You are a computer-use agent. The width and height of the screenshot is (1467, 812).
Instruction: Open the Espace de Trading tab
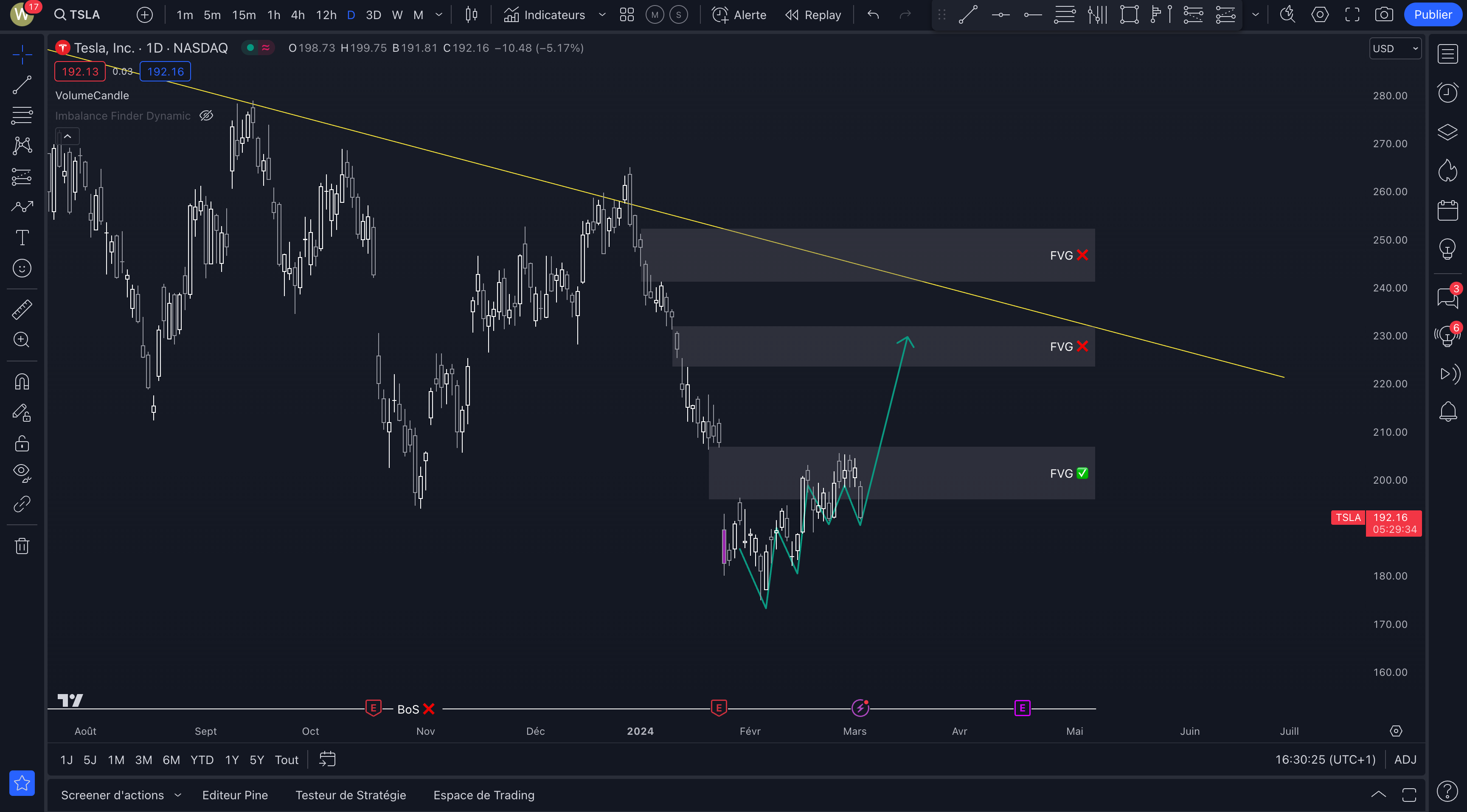point(484,795)
